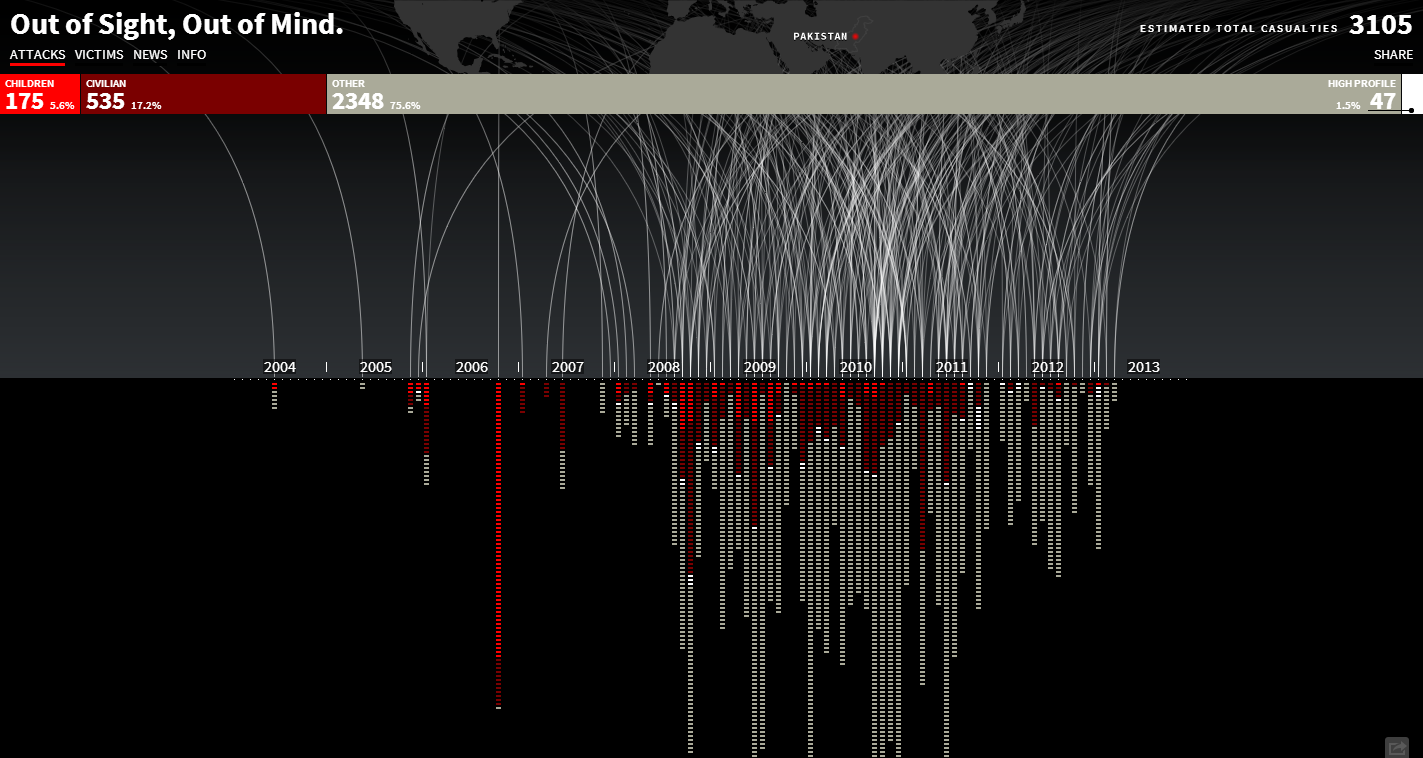The width and height of the screenshot is (1423, 758).
Task: Jump to 2010 on the timeline
Action: tap(856, 367)
